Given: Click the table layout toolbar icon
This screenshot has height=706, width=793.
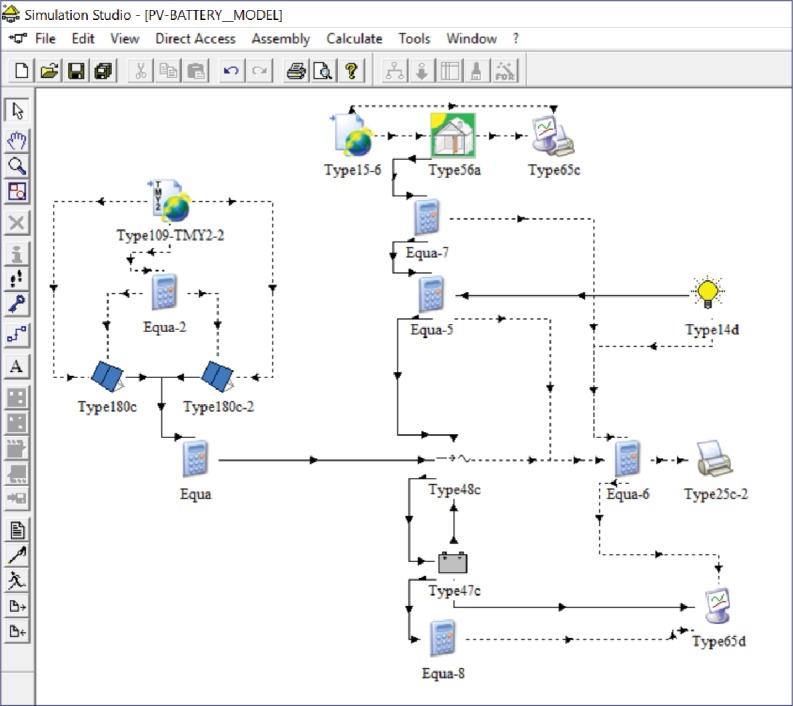Looking at the screenshot, I should [x=450, y=71].
